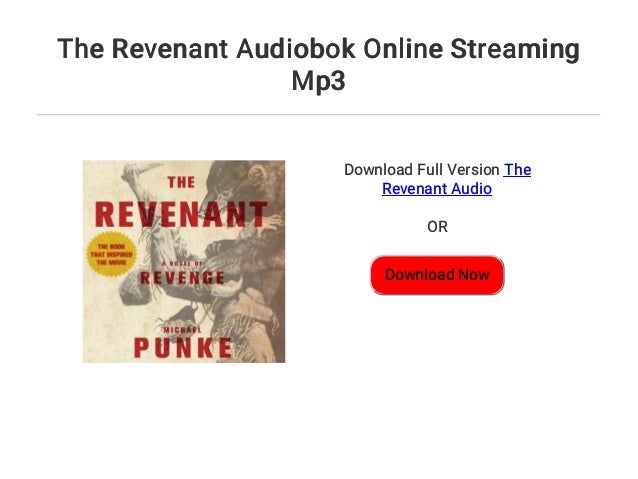Viewport: 638px width, 479px height.
Task: Select the page heading 'The Revenant Audiobok Online Streaming'
Action: tap(319, 49)
